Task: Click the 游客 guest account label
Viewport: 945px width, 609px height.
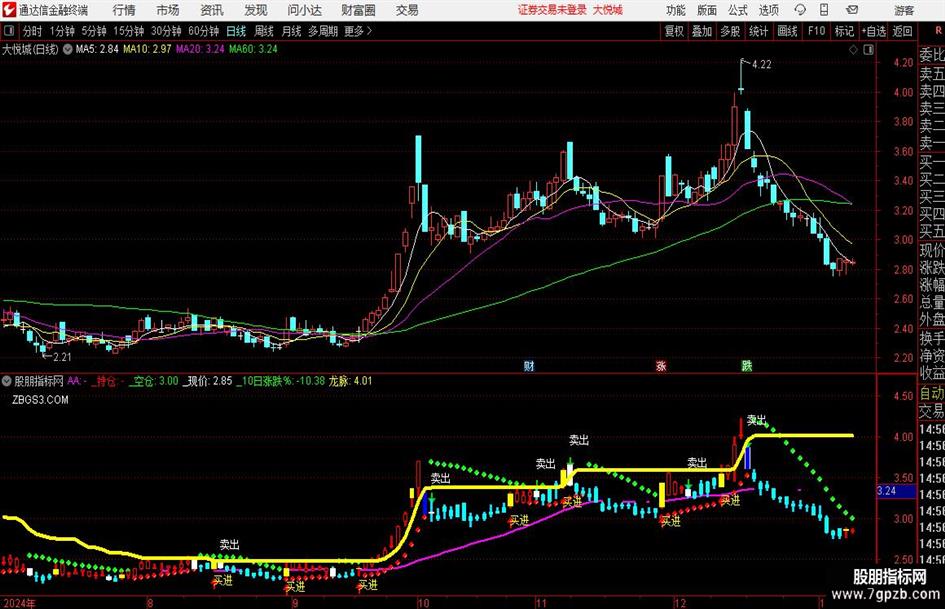Action: coord(904,10)
